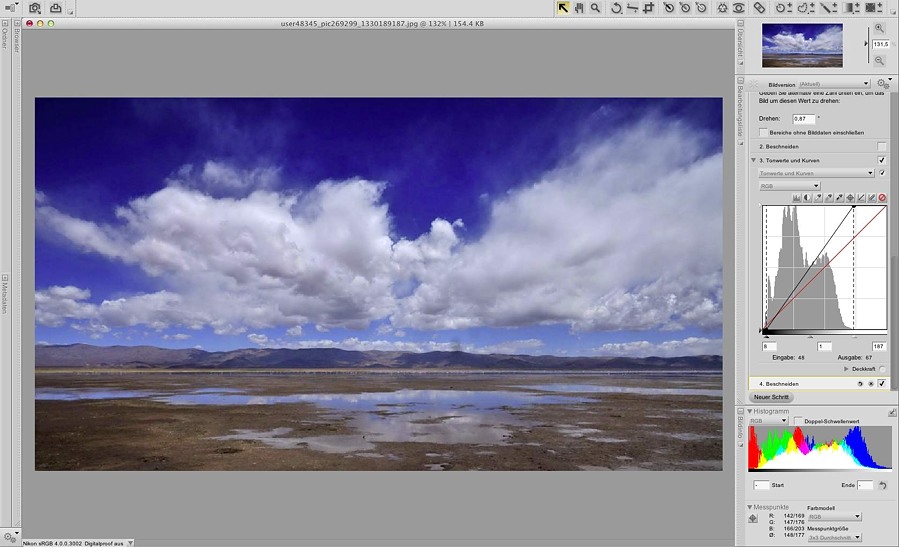The width and height of the screenshot is (899, 547).
Task: Select the fill/remove selection tool
Action: click(x=874, y=8)
